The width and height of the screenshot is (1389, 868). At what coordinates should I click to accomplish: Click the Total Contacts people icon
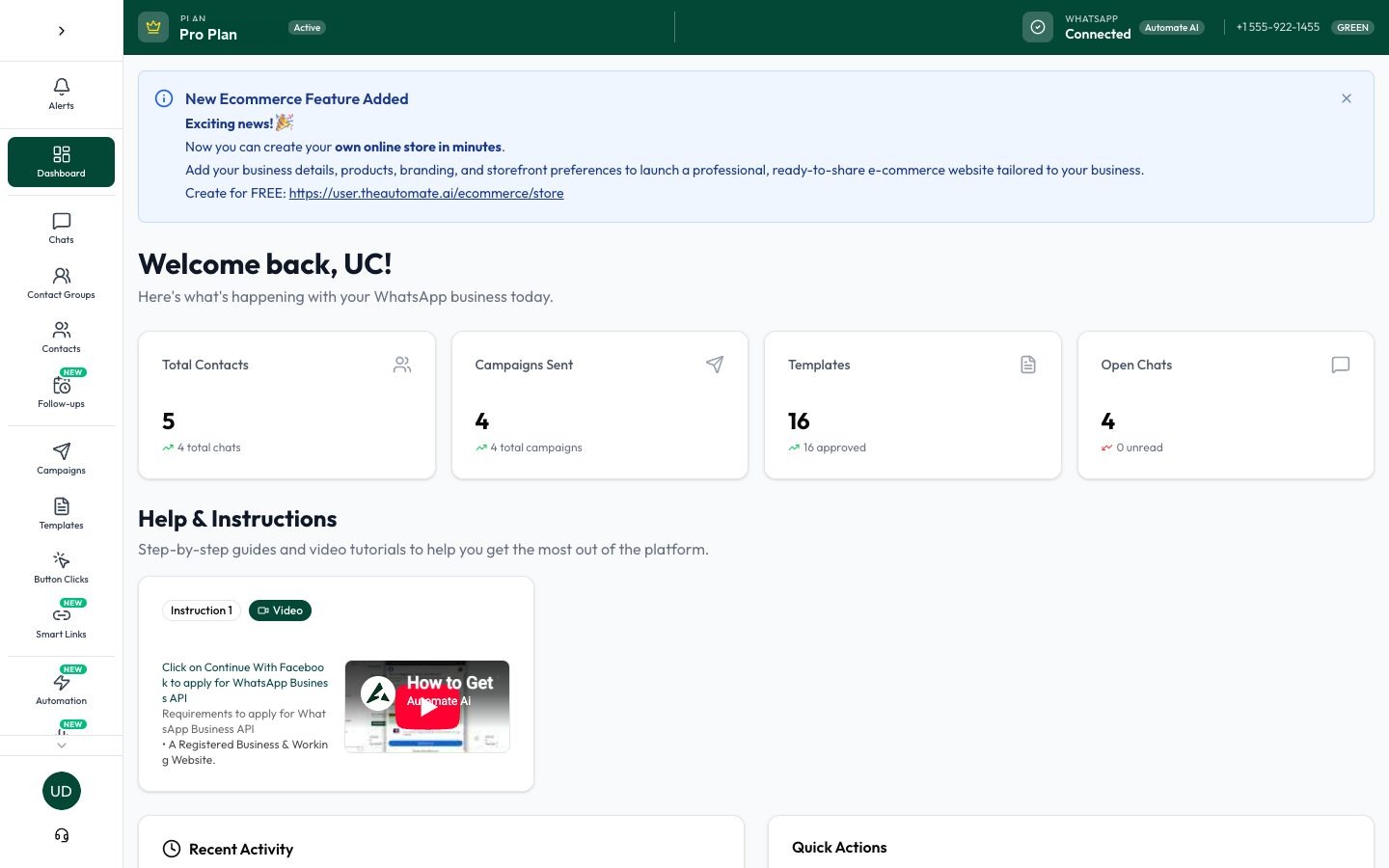[402, 365]
